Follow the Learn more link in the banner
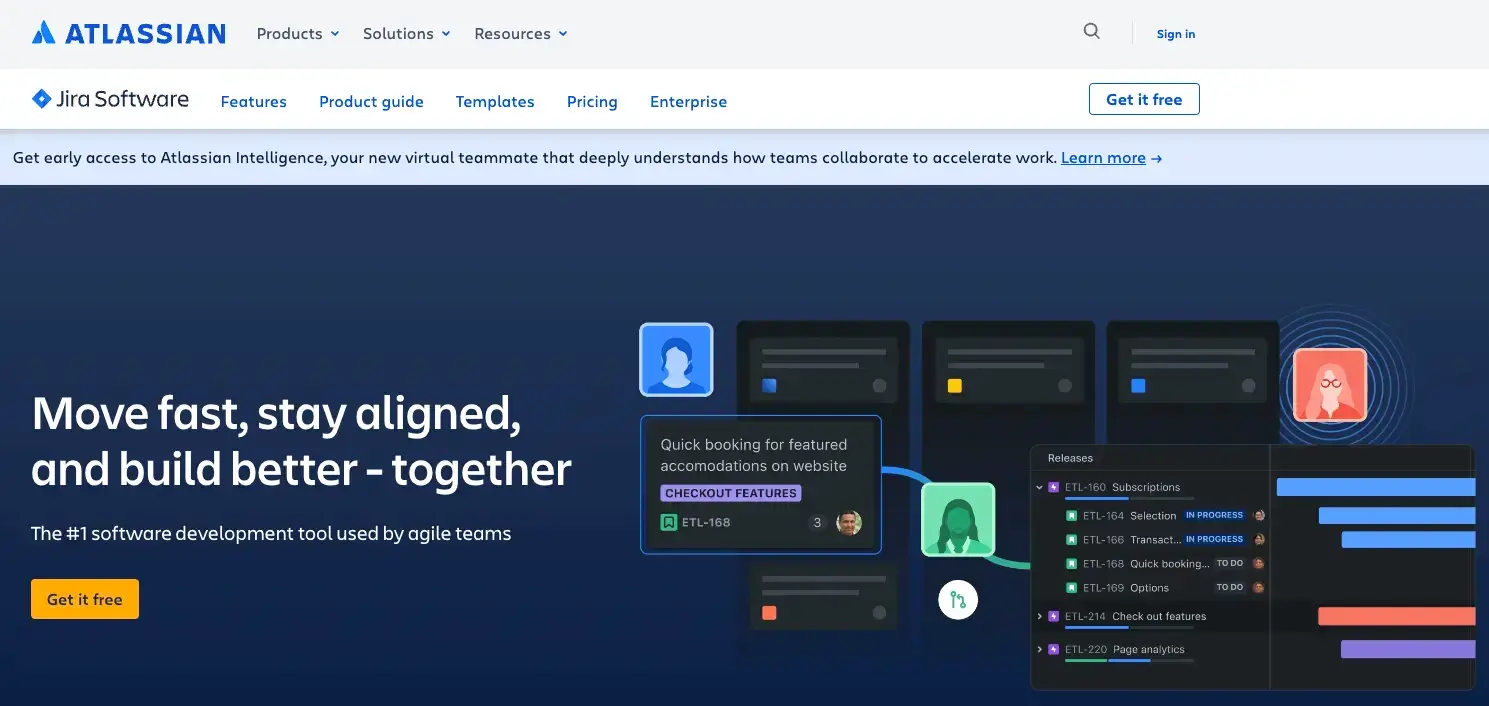 pyautogui.click(x=1103, y=157)
